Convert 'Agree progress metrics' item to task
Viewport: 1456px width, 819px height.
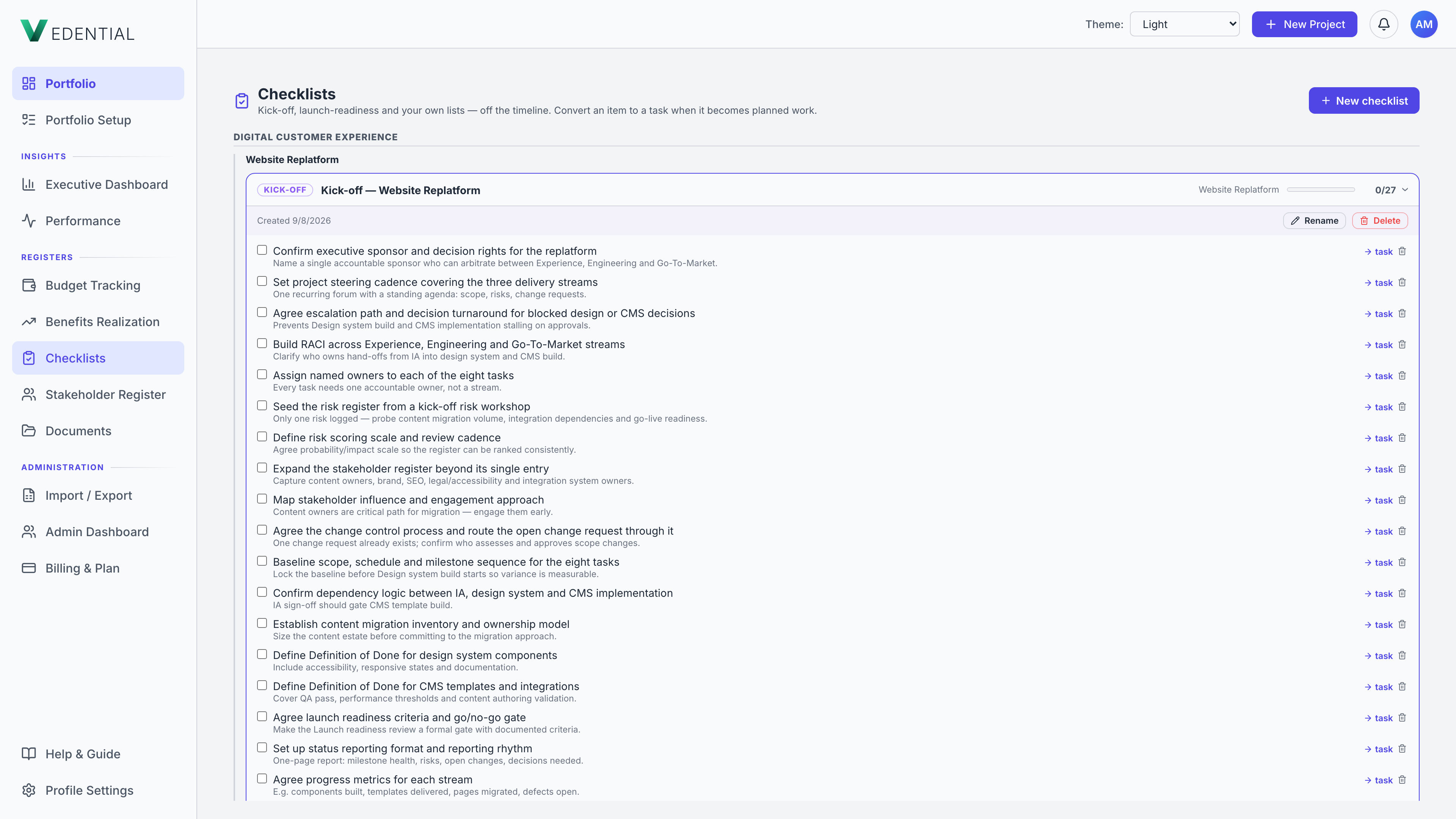pos(1378,781)
